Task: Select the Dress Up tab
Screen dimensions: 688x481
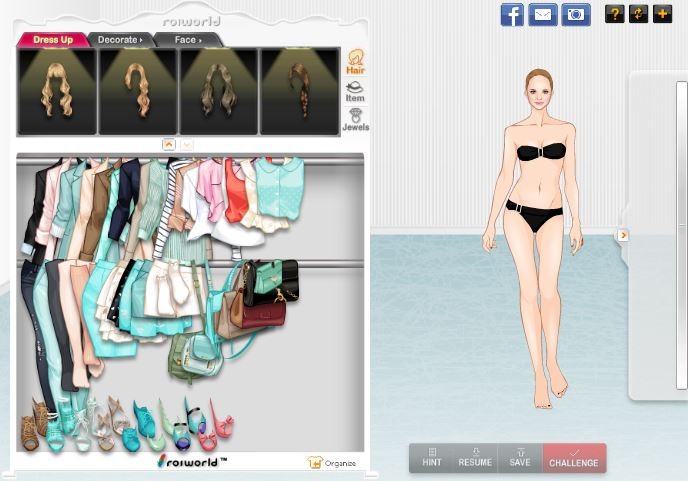Action: [x=53, y=40]
